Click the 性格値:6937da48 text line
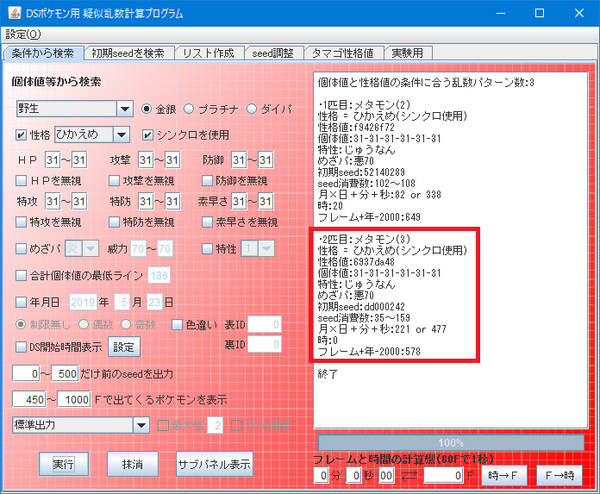Image resolution: width=600 pixels, height=494 pixels. [x=356, y=262]
